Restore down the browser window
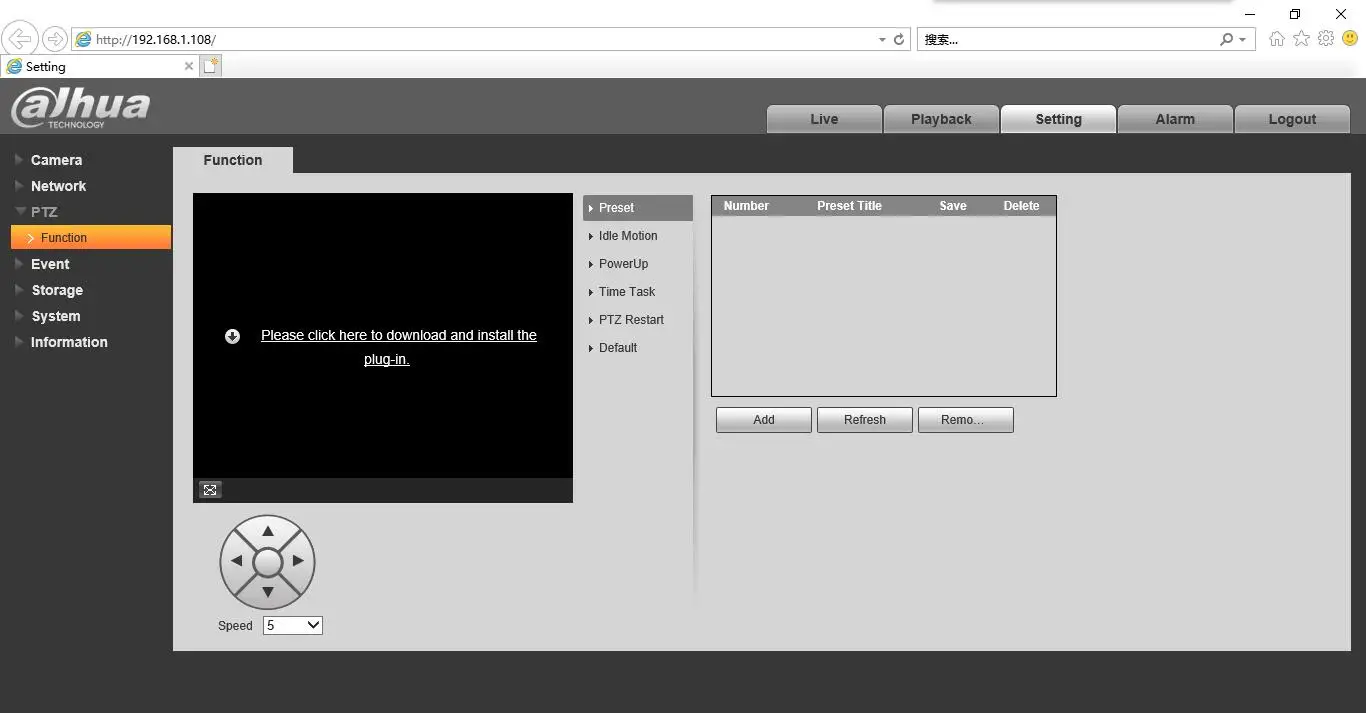This screenshot has width=1366, height=713. [x=1295, y=14]
